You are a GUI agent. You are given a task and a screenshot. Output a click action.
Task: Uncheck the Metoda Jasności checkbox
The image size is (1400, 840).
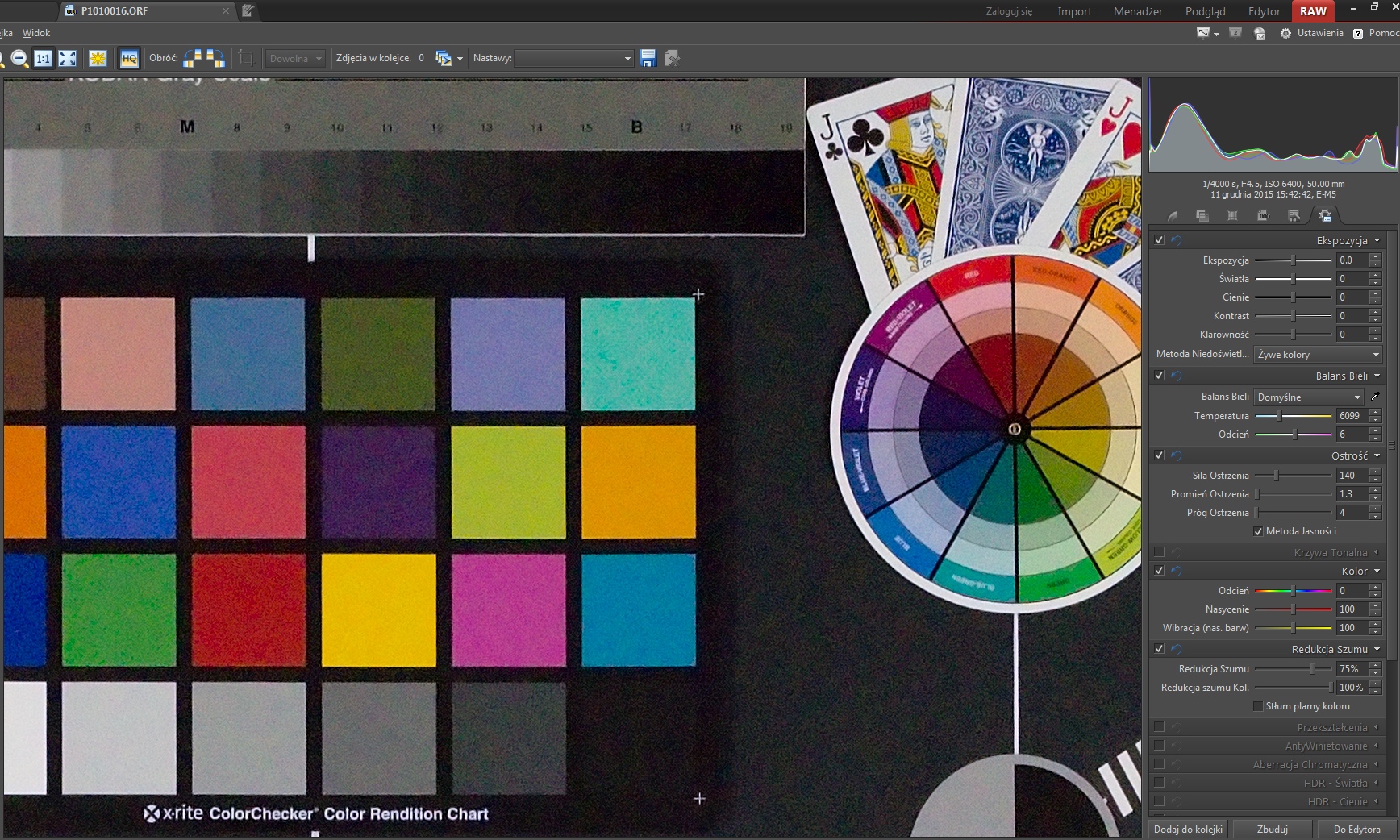pyautogui.click(x=1258, y=531)
